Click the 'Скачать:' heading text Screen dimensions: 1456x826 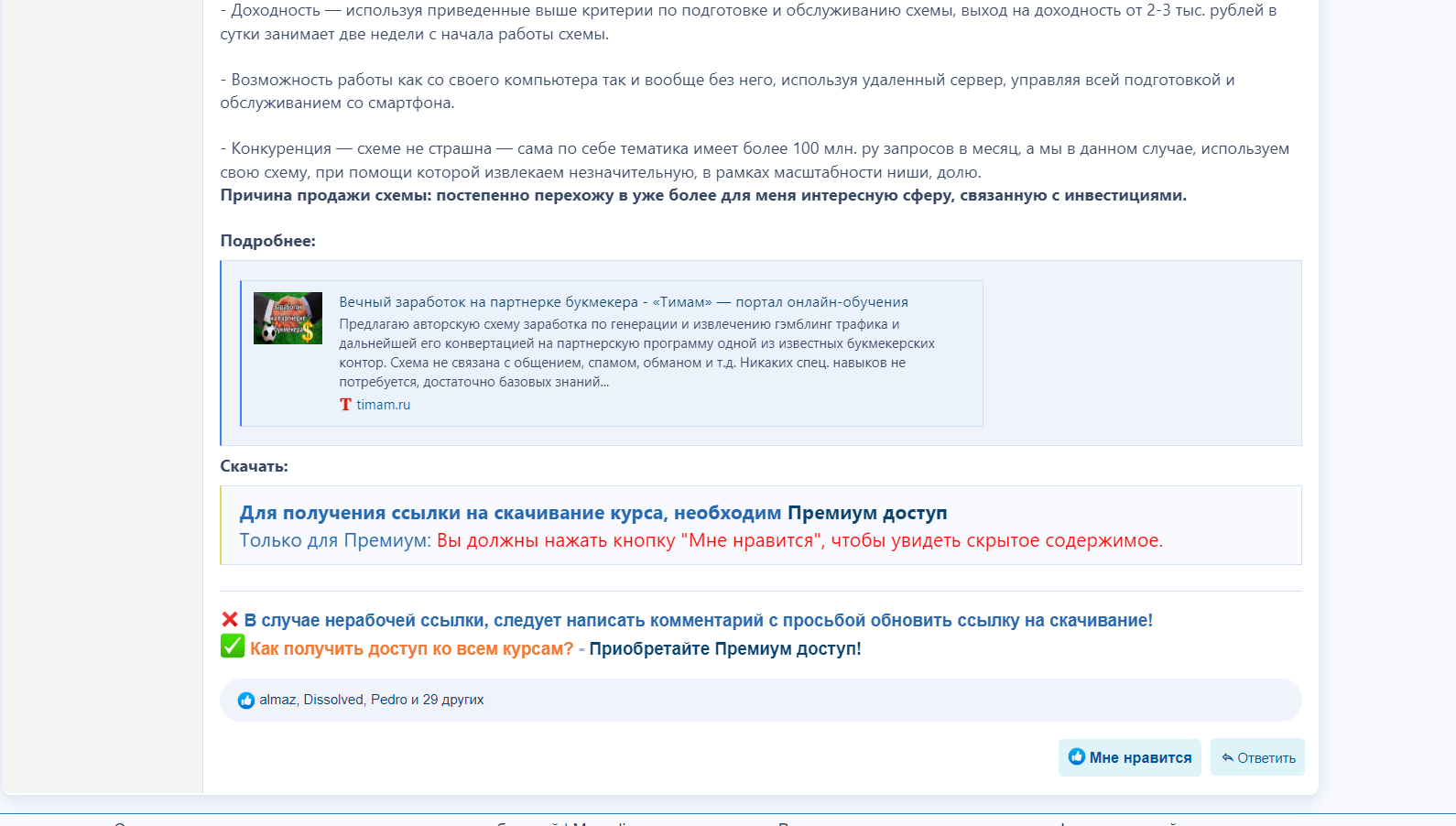coord(254,466)
